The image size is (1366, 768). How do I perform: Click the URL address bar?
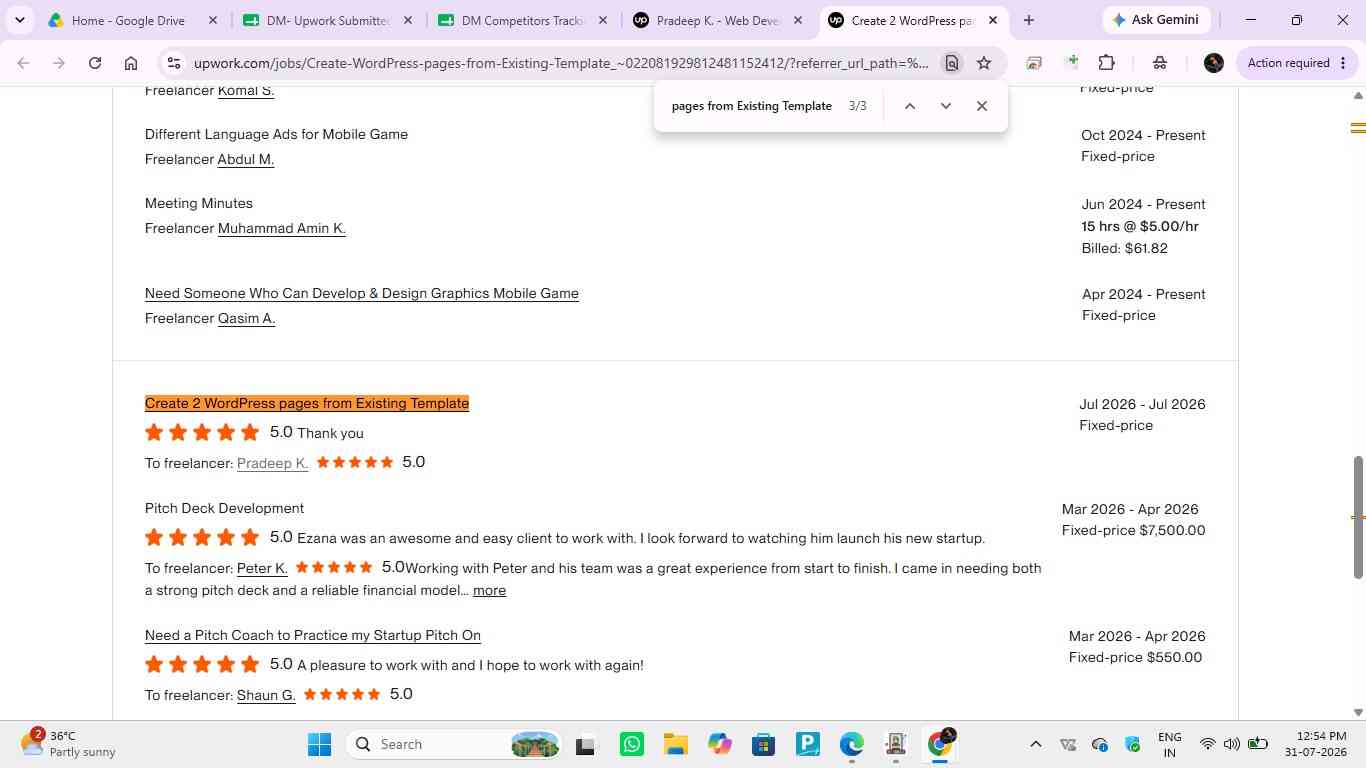560,63
